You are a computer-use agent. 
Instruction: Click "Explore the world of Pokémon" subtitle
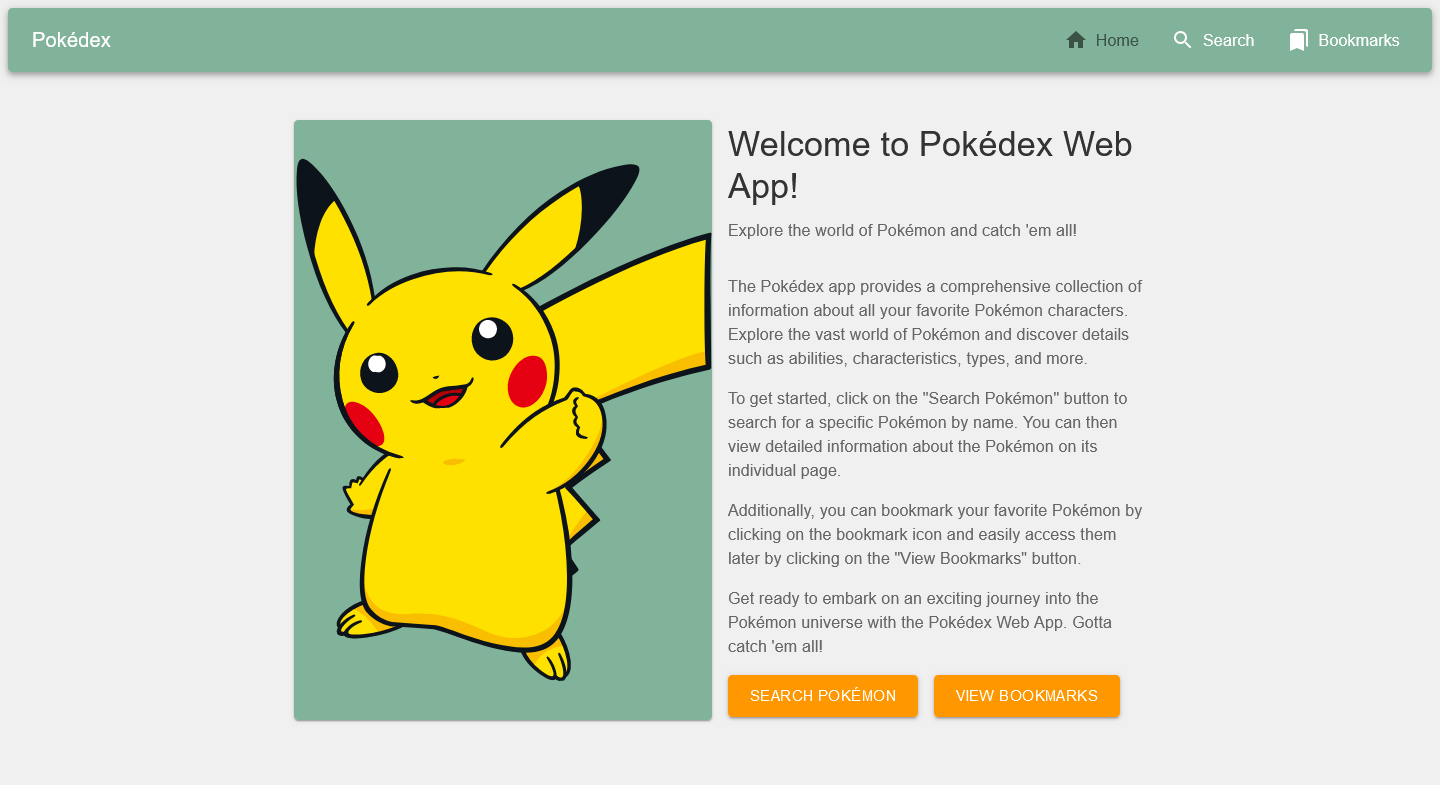(903, 230)
